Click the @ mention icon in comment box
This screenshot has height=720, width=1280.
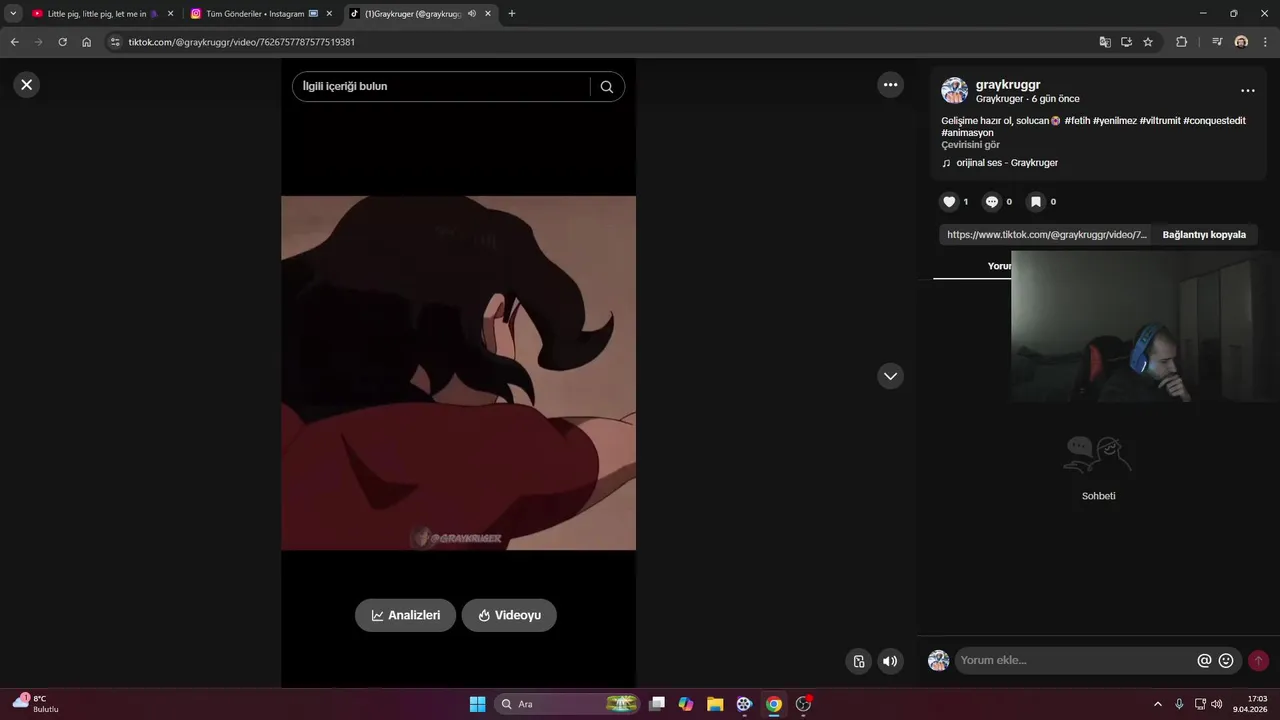click(x=1204, y=660)
